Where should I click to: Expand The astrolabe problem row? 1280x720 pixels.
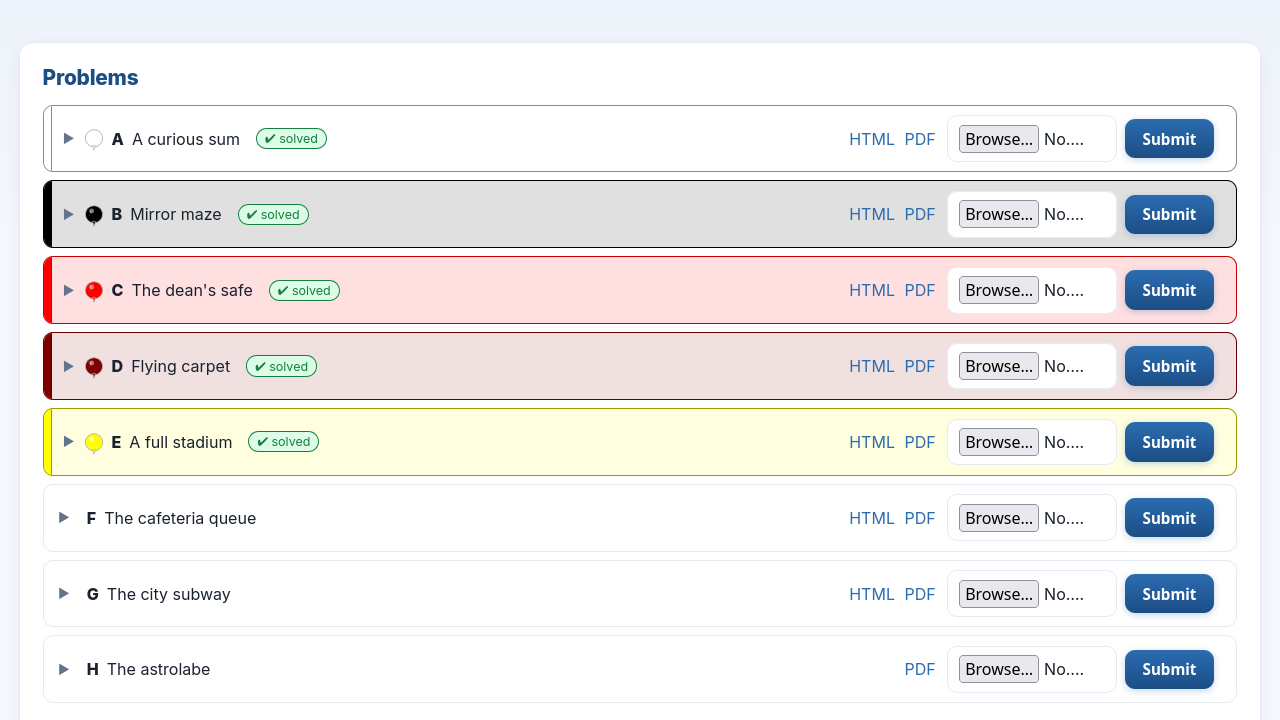tap(64, 669)
